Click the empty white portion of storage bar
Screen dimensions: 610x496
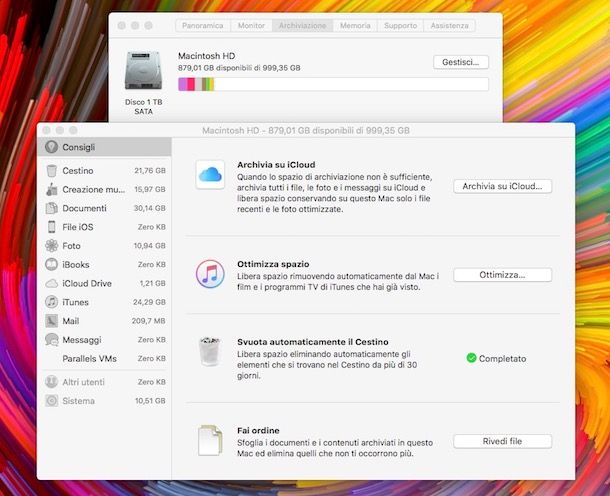point(351,84)
